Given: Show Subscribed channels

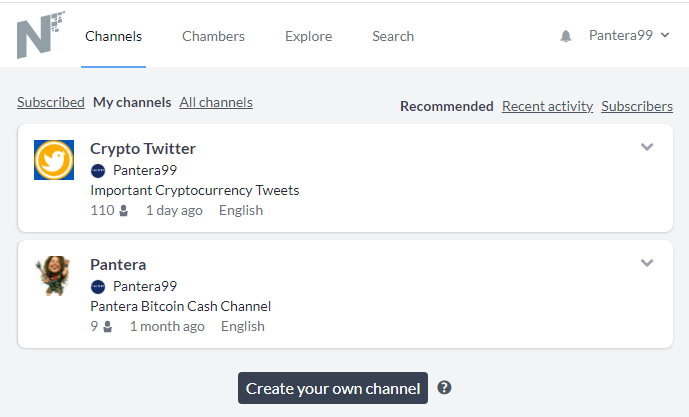Looking at the screenshot, I should tap(51, 102).
